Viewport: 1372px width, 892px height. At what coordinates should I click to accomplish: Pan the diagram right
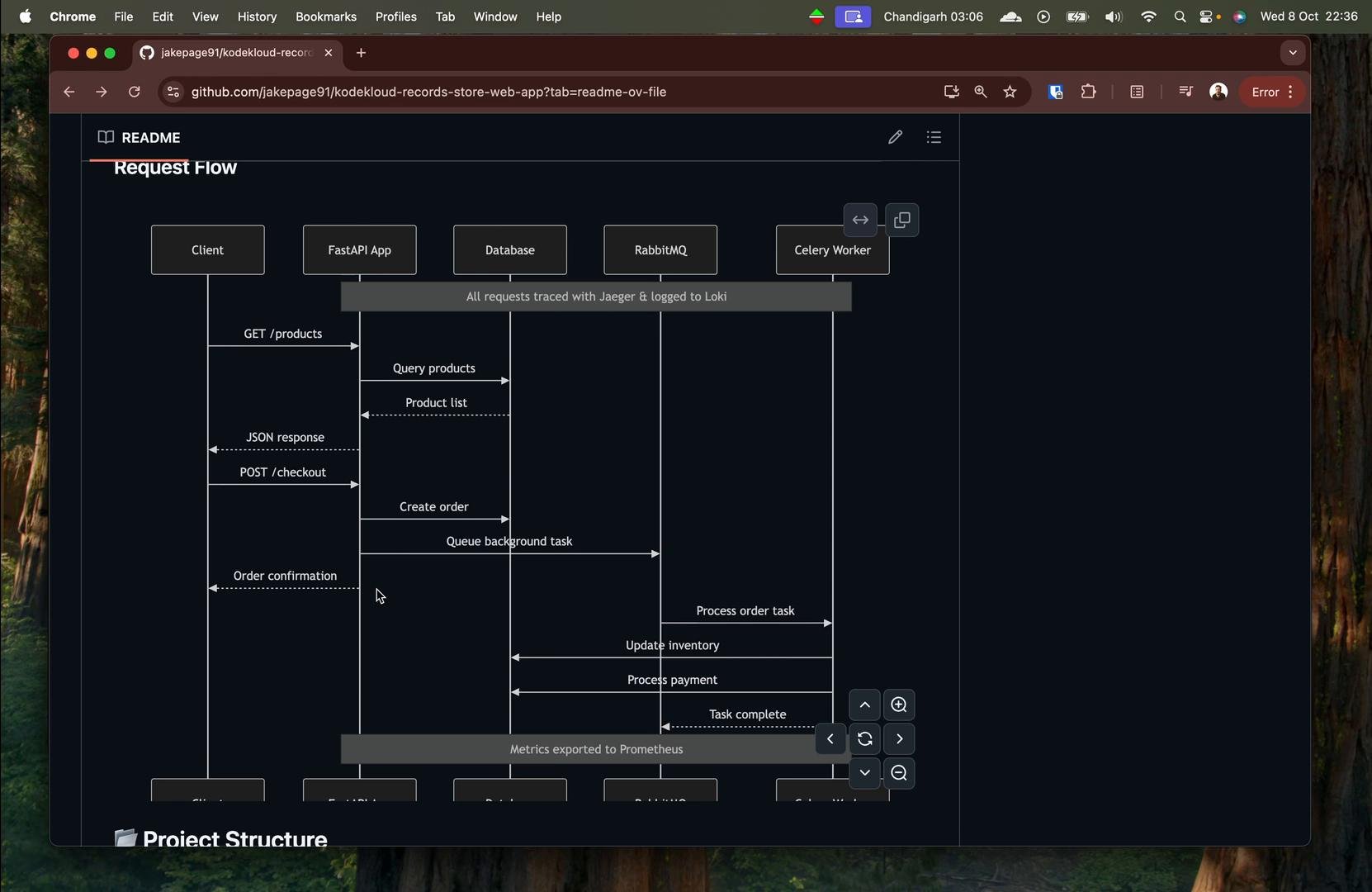(899, 739)
